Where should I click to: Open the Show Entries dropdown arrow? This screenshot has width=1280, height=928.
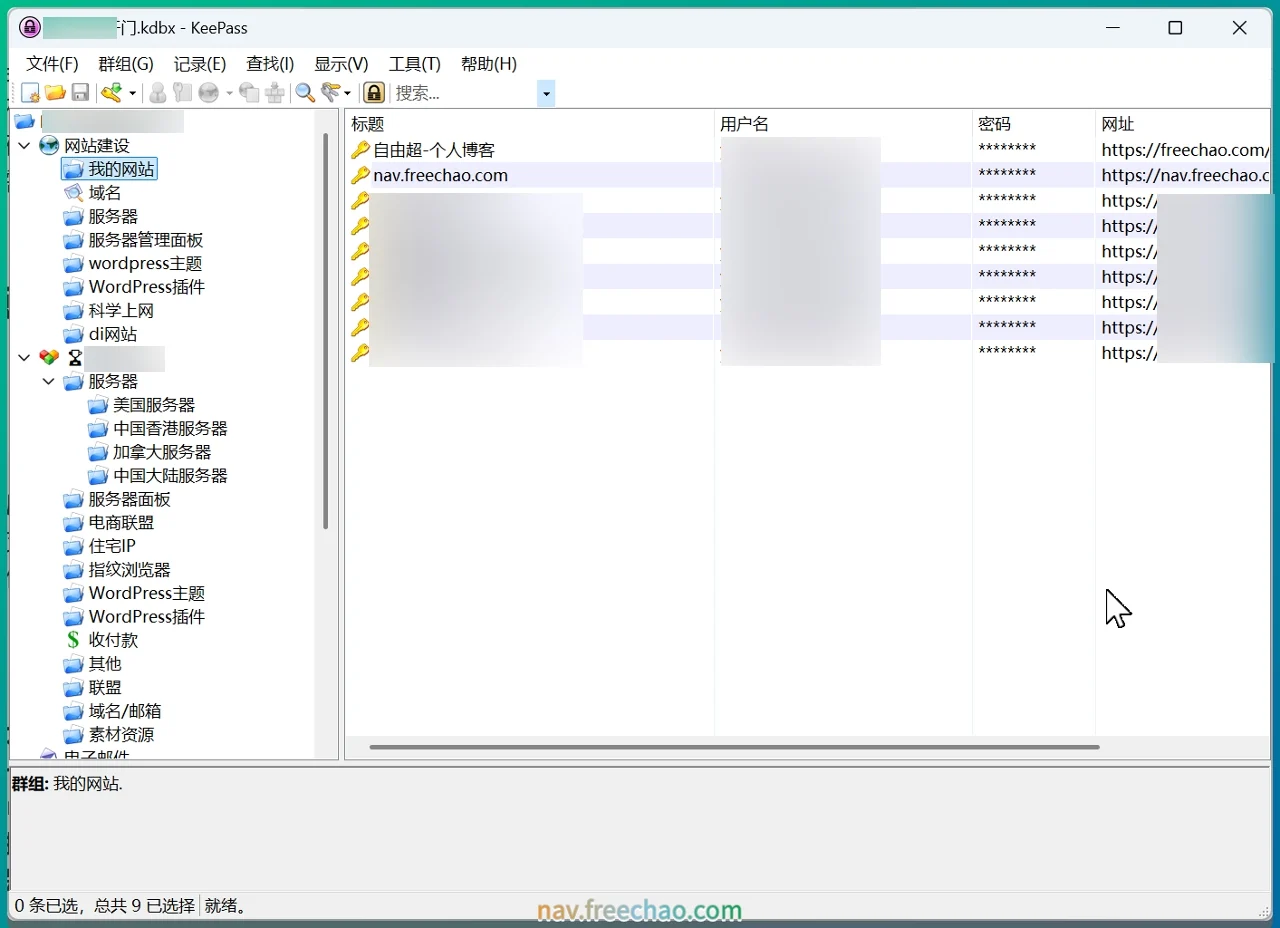pos(348,93)
